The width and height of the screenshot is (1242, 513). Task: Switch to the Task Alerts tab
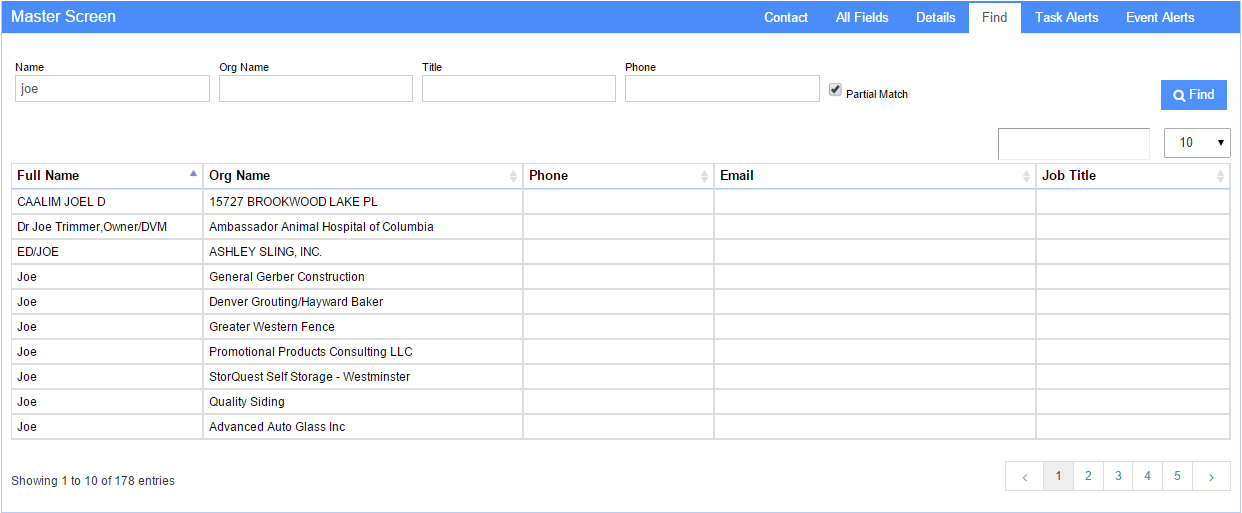click(1066, 17)
